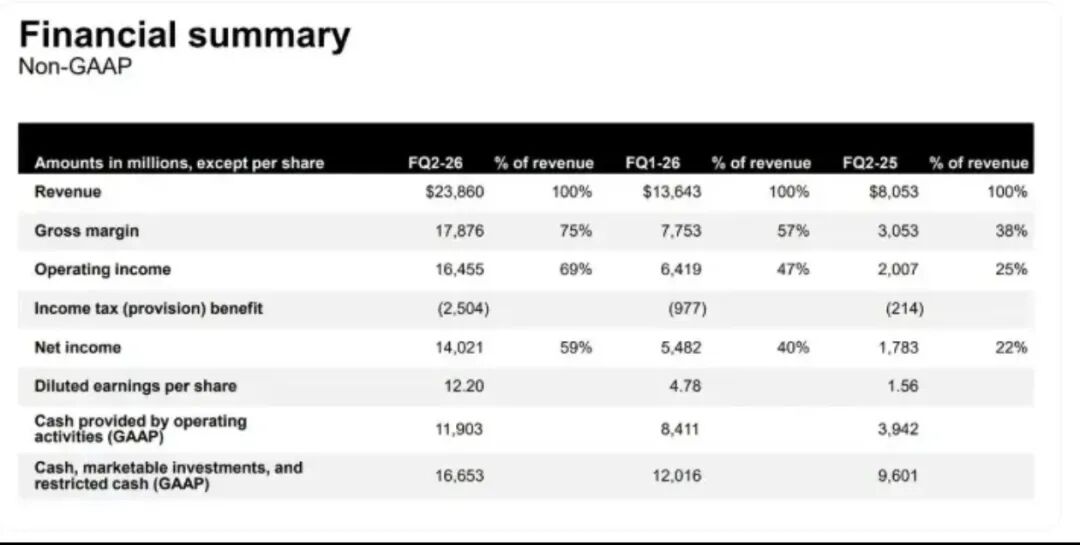Click the Non-GAAP subtitle
Viewport: 1080px width, 545px height.
tap(75, 68)
